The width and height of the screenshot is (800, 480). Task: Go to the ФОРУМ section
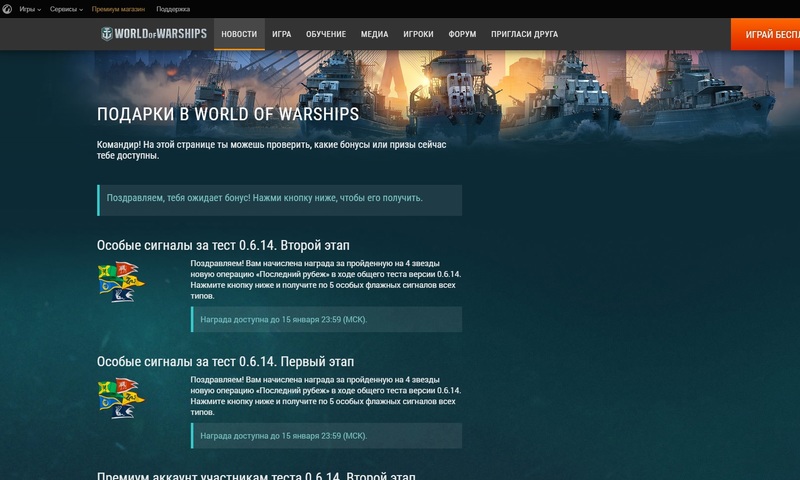pyautogui.click(x=462, y=34)
